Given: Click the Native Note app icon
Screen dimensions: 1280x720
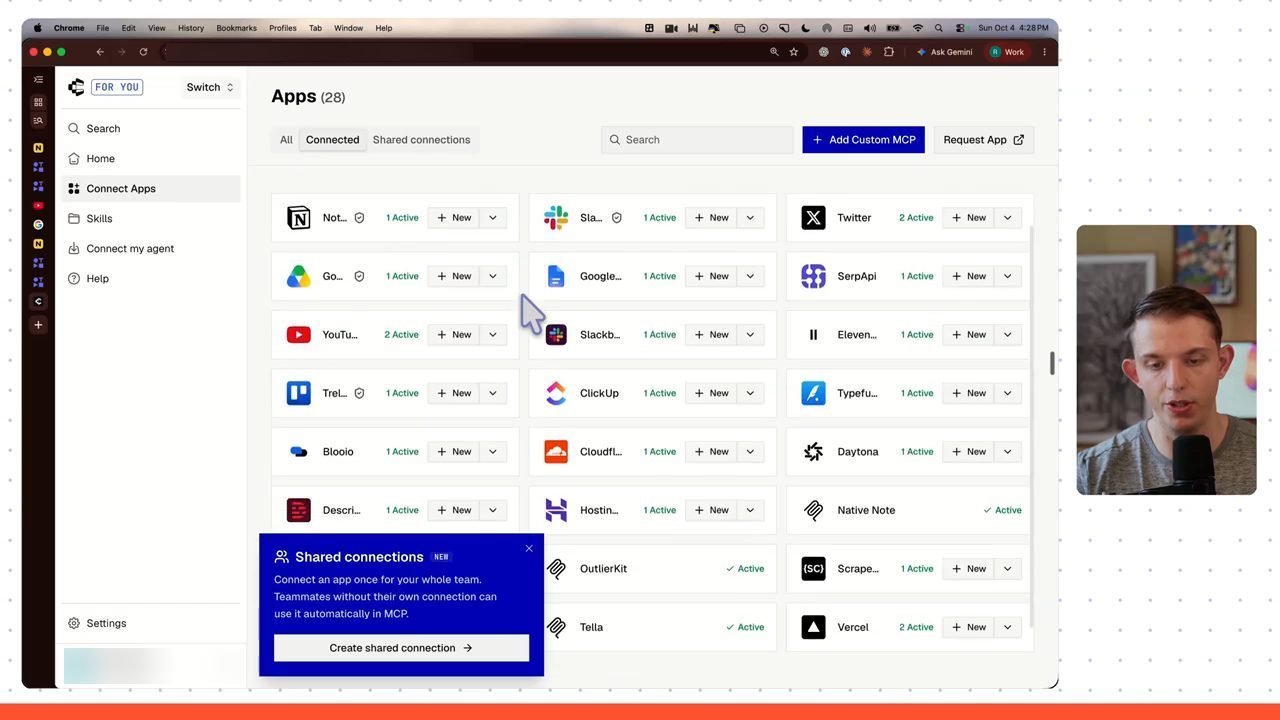Looking at the screenshot, I should 813,510.
